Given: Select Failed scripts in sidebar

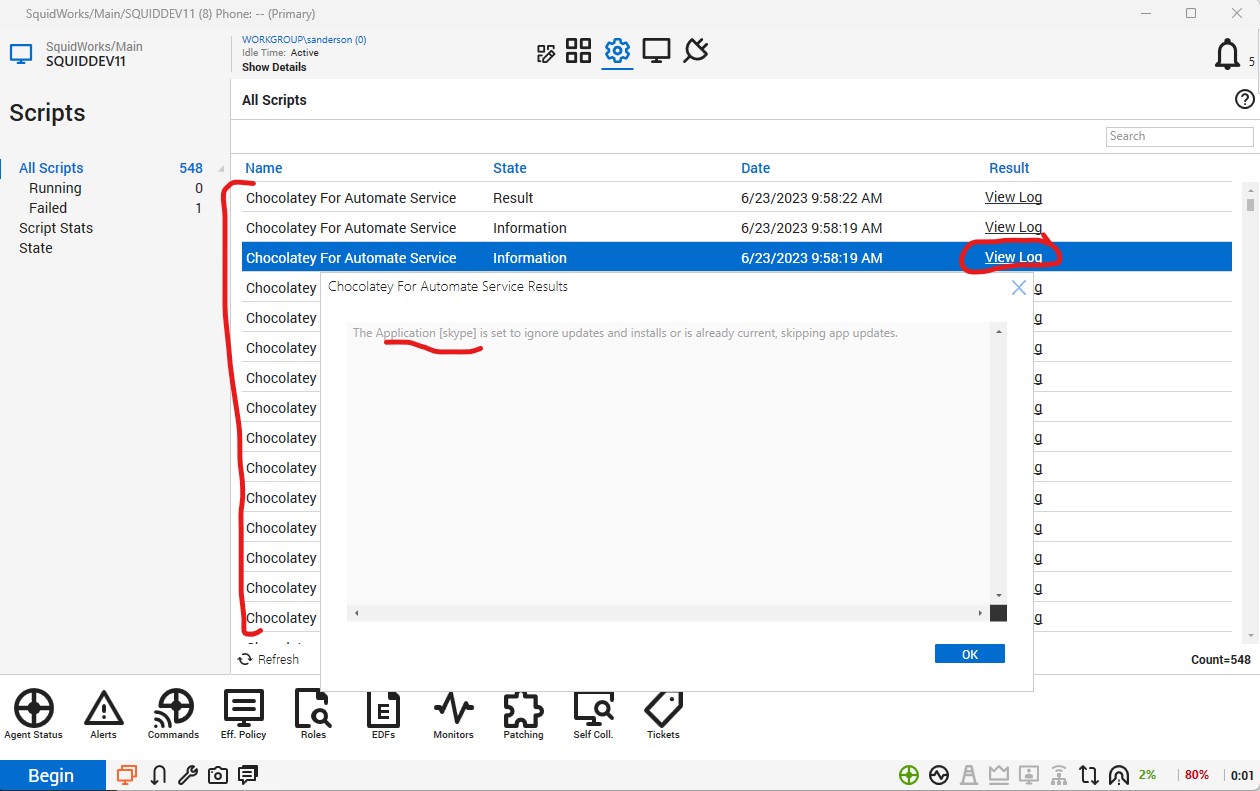Looking at the screenshot, I should pos(47,208).
